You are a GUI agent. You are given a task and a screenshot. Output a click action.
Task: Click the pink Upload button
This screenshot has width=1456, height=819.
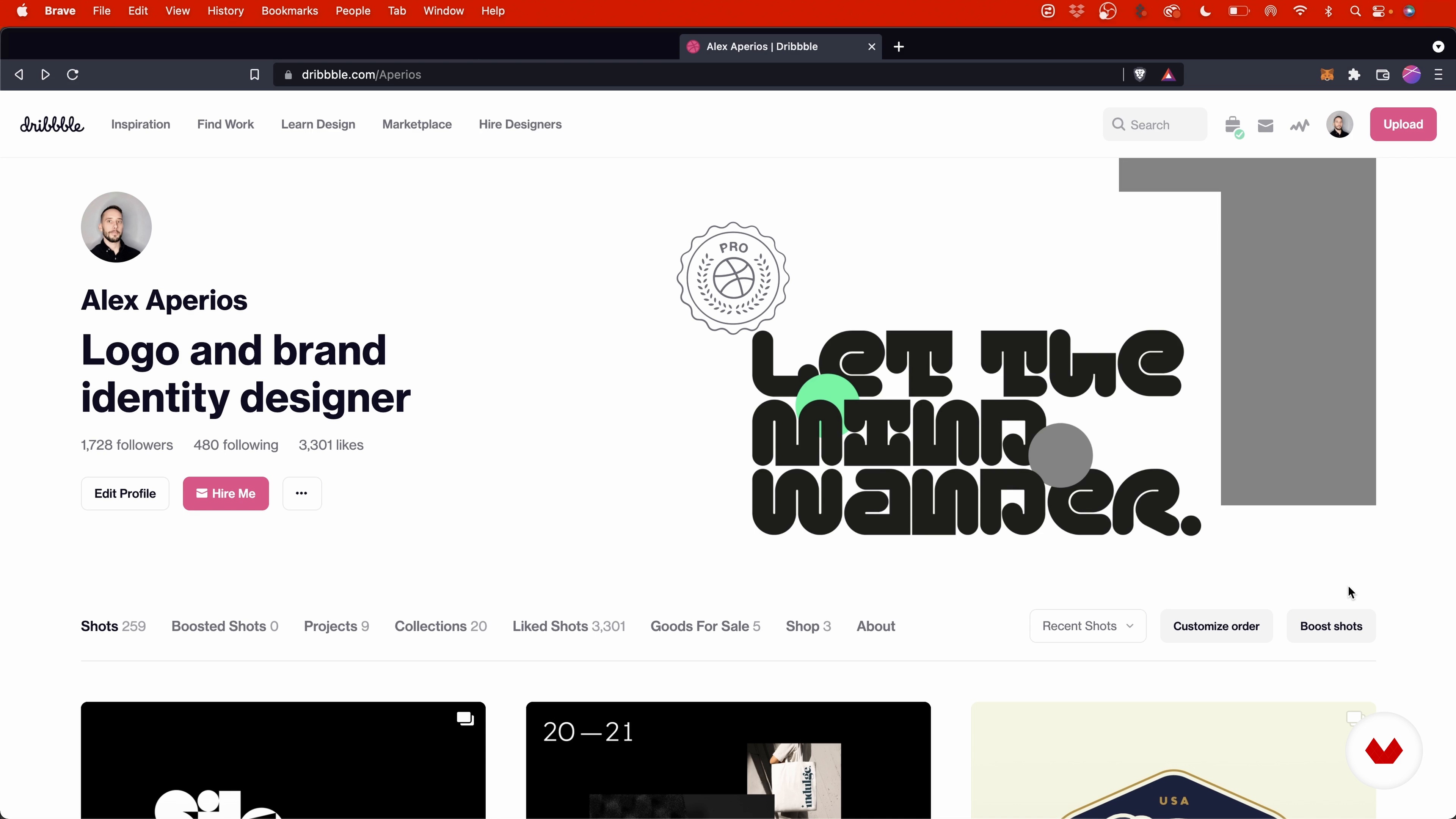click(1402, 124)
